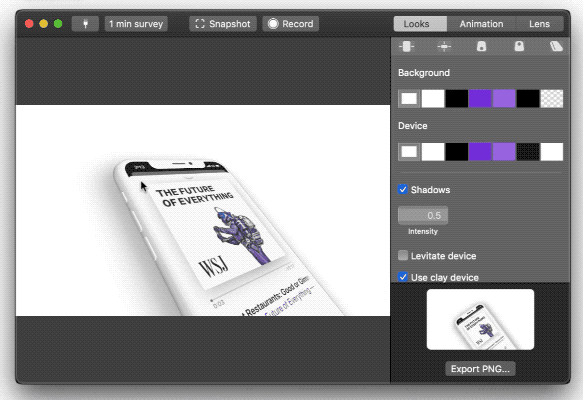Click the Snapshot camera frame icon
Viewport: 583px width, 400px height.
tap(200, 24)
